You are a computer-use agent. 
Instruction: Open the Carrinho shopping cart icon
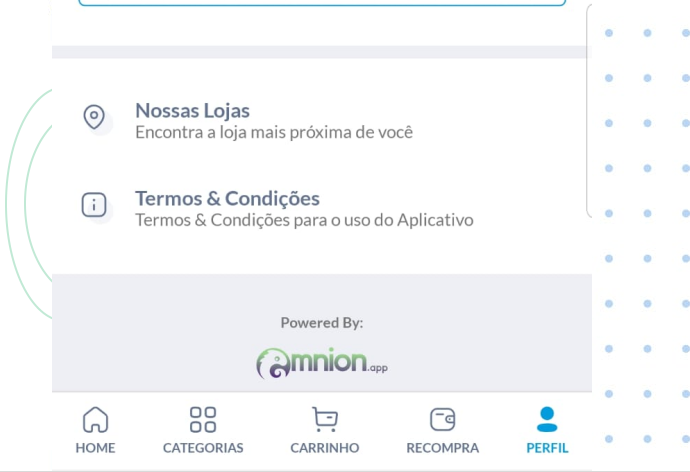tap(325, 419)
